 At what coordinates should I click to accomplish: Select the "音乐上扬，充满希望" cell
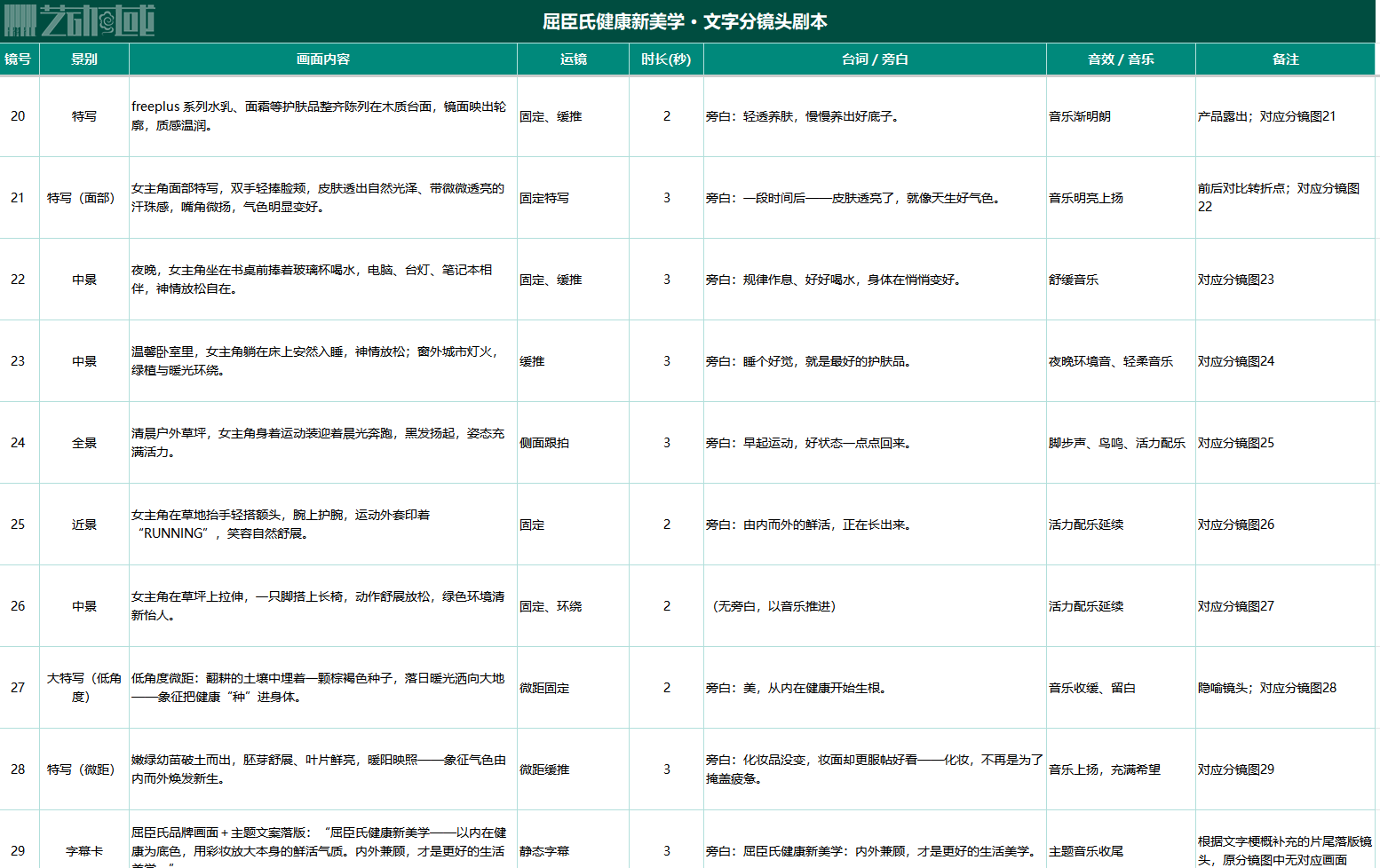click(x=1121, y=769)
